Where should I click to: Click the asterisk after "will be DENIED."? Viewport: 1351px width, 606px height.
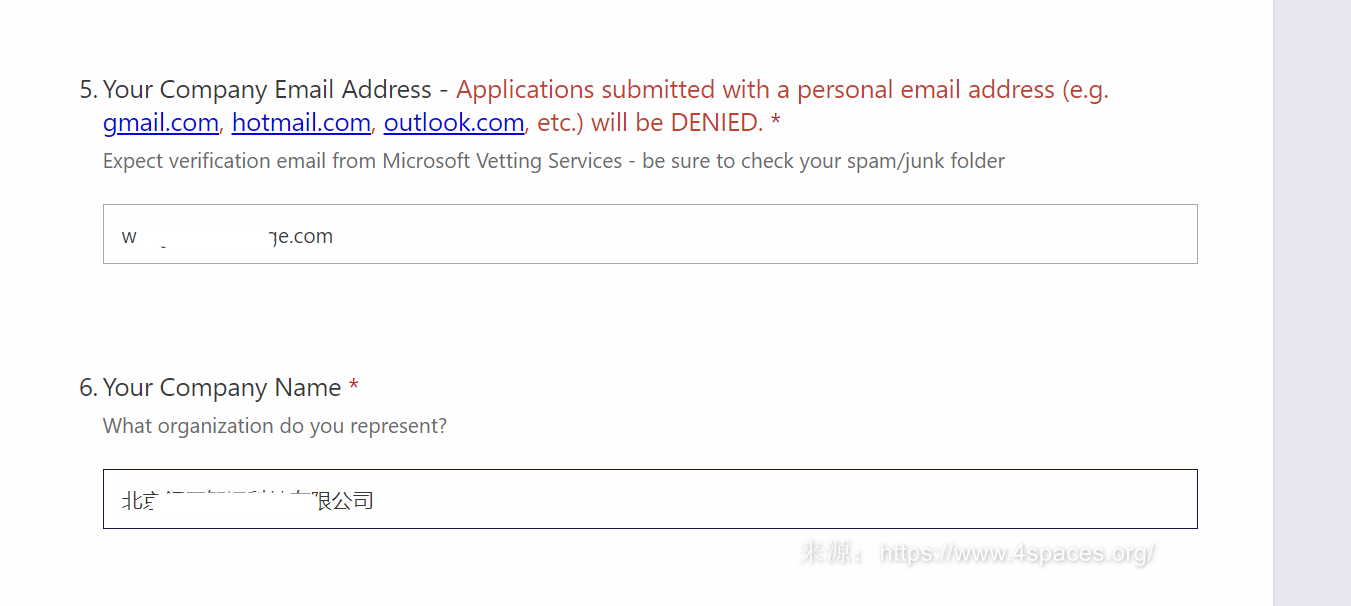[x=776, y=122]
